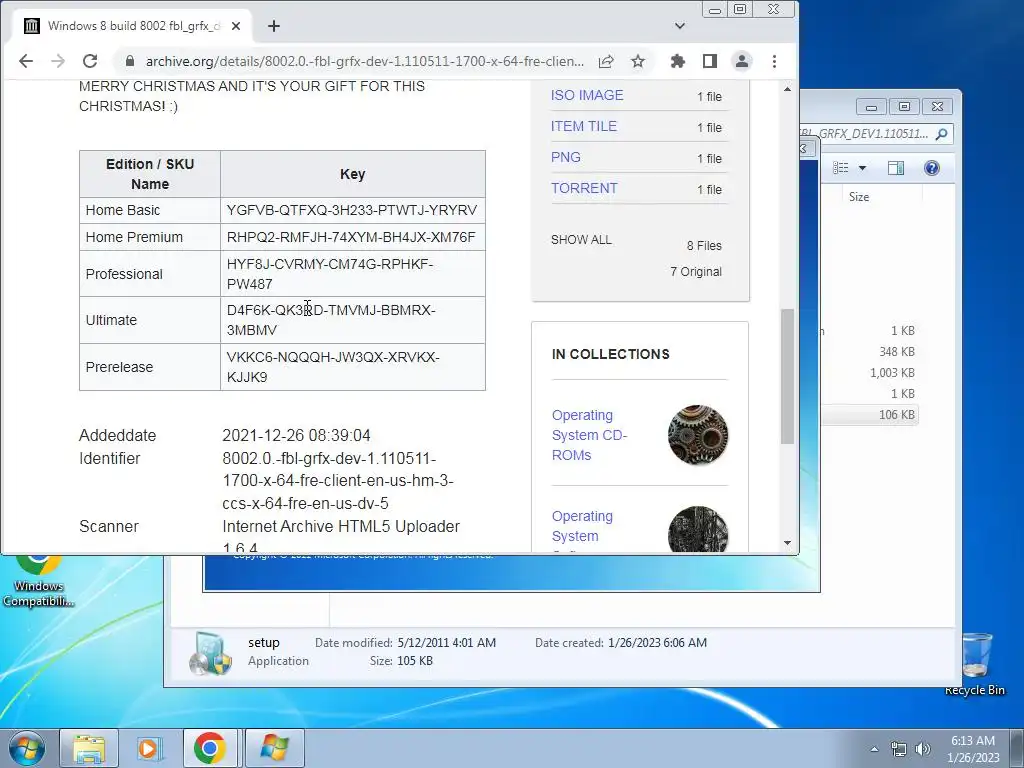This screenshot has height=768, width=1024.
Task: Reload the archive.org page
Action: point(90,61)
